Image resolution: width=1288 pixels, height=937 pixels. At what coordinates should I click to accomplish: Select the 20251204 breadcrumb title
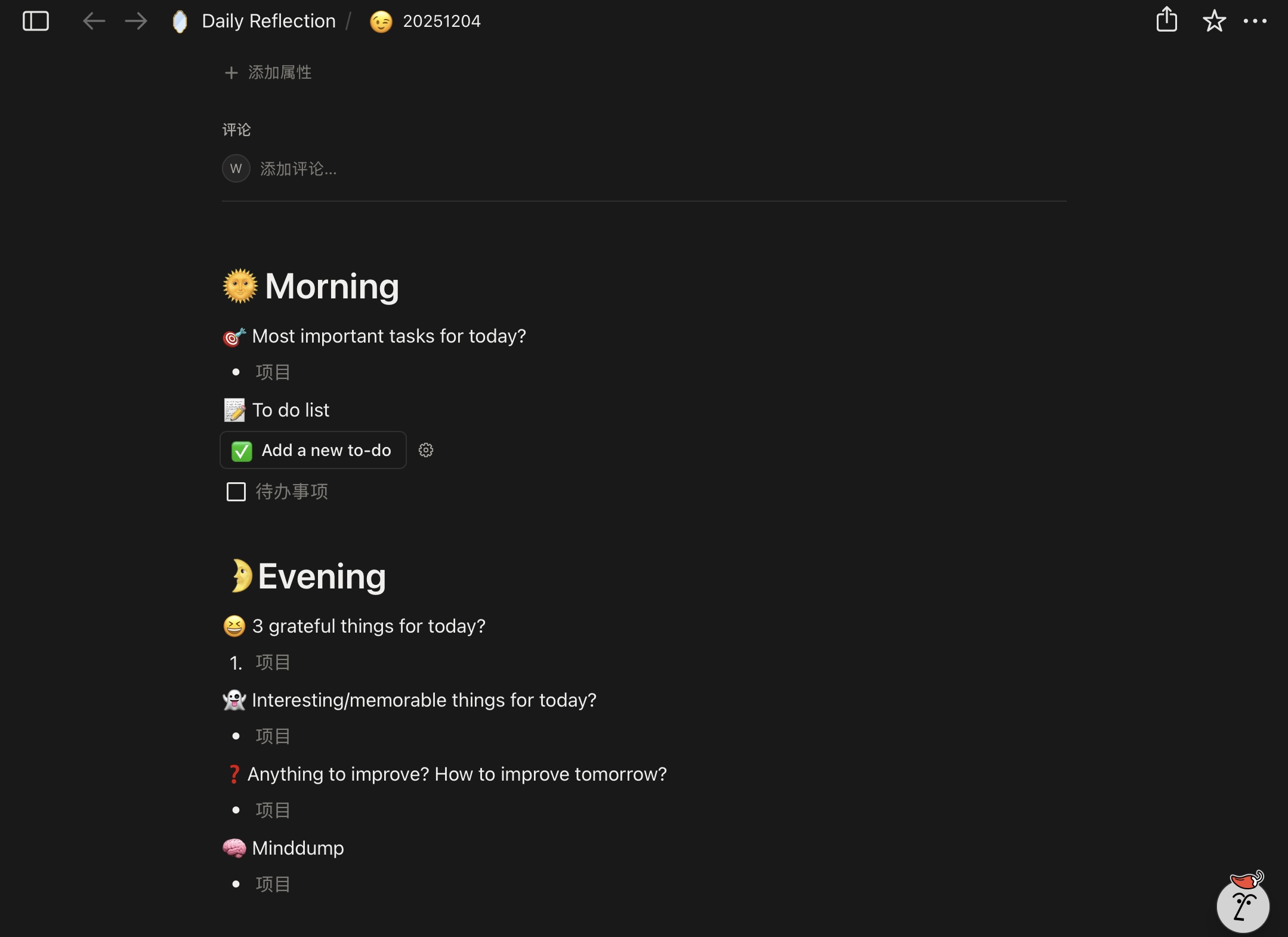[x=441, y=21]
